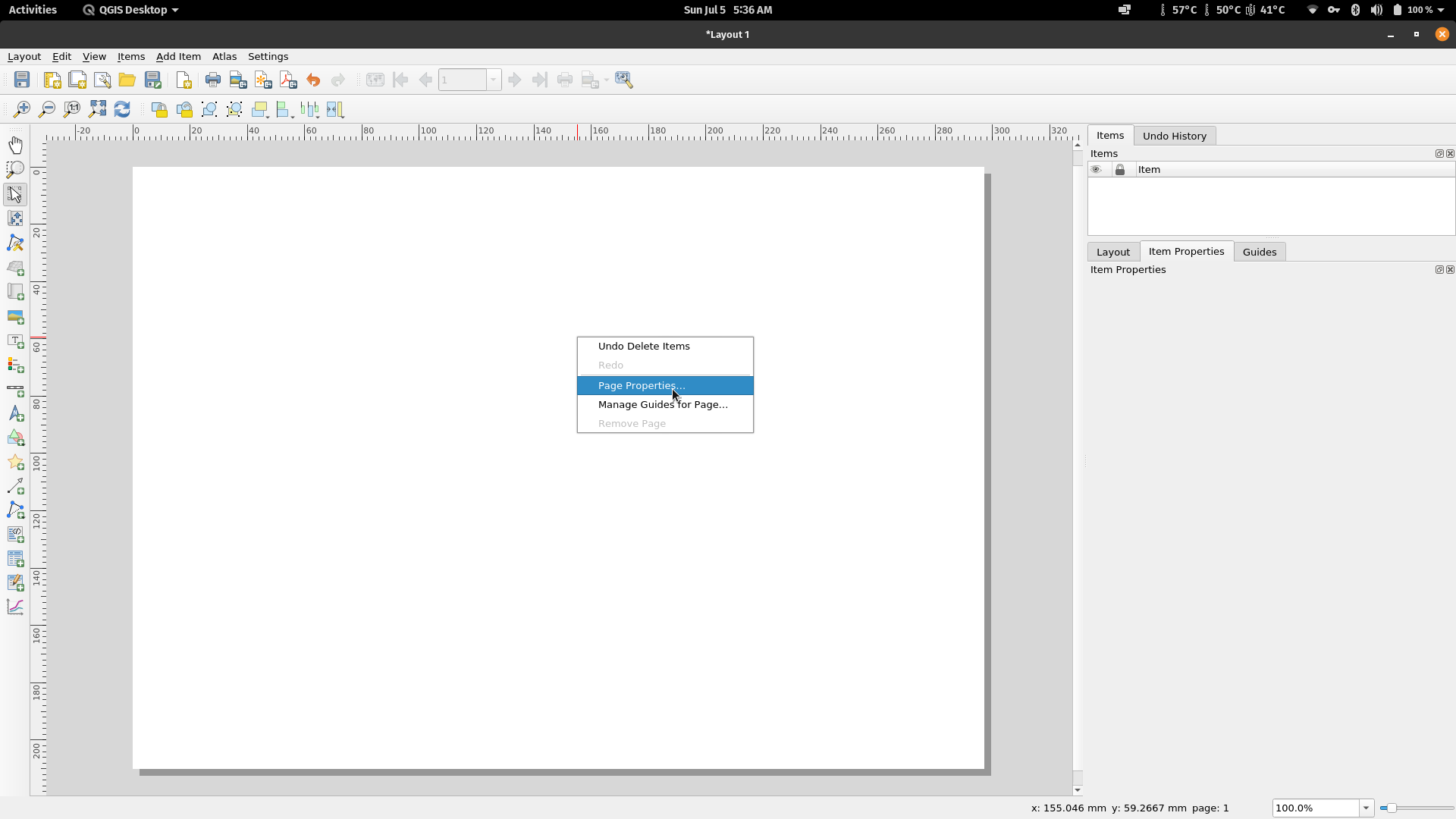Select the Add Label tool
Viewport: 1456px width, 819px height.
[15, 341]
